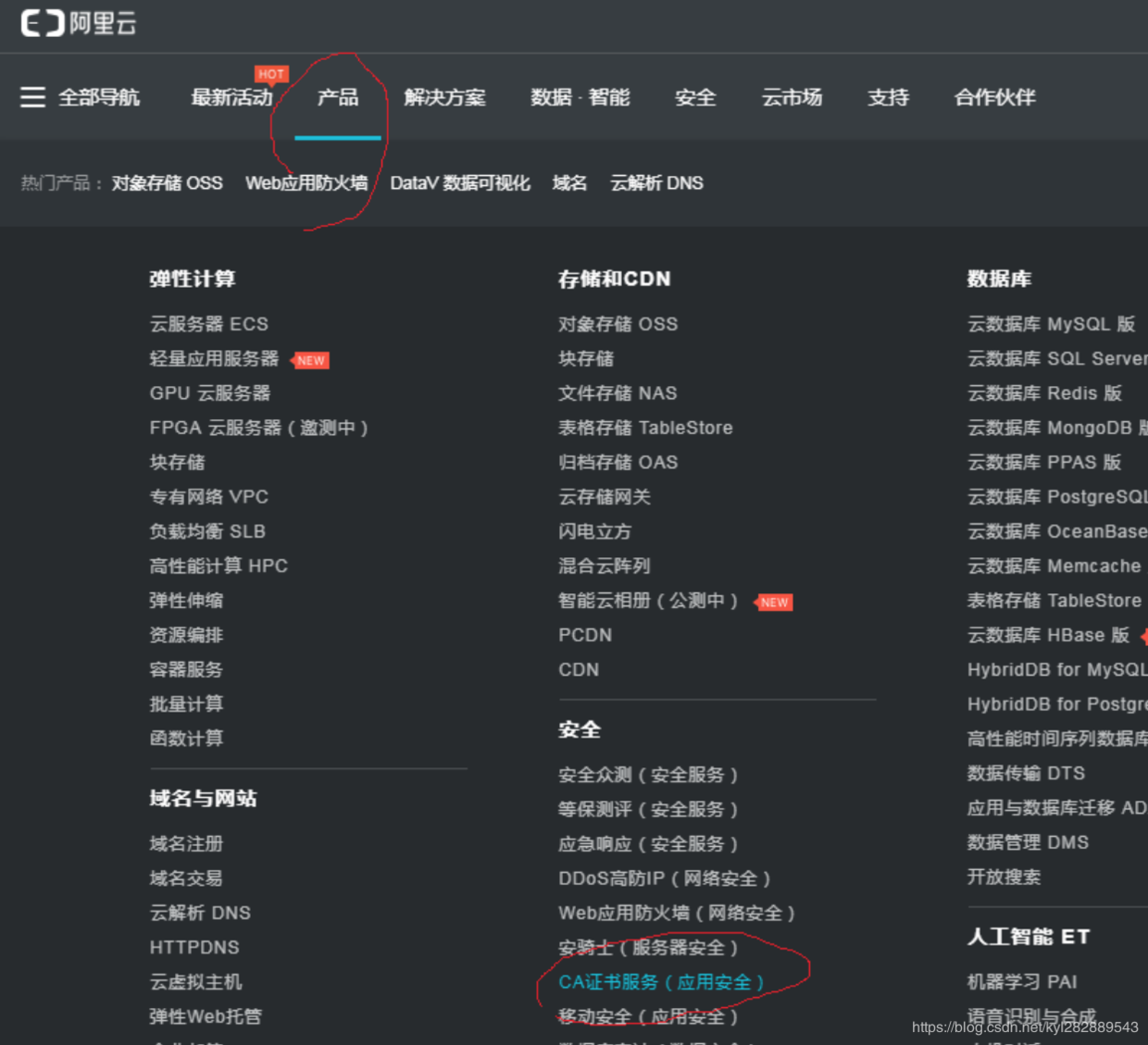Open DDoS高防IP (网络安全) link
1148x1045 pixels.
(665, 878)
